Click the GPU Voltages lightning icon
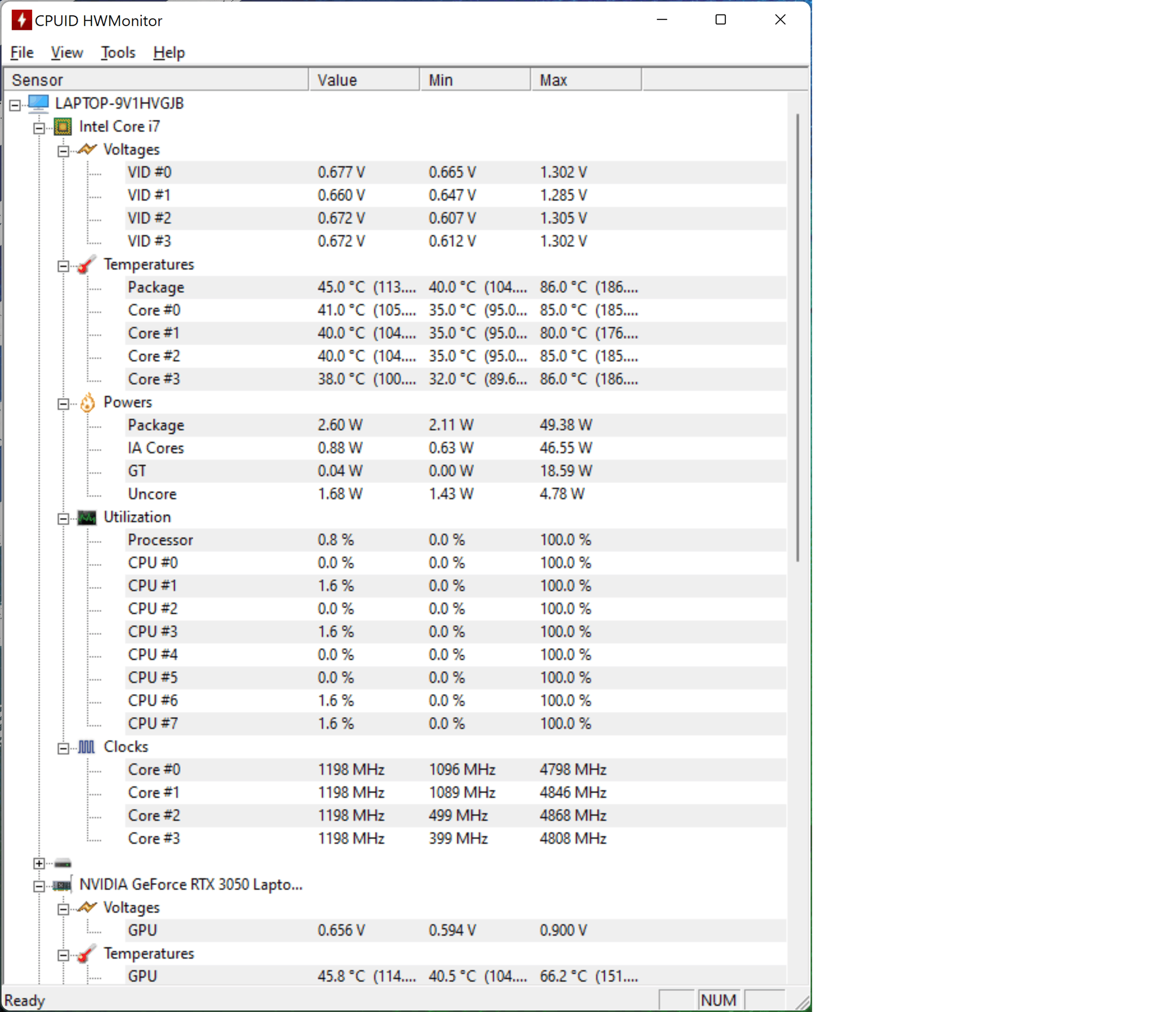The height and width of the screenshot is (1012, 1176). [87, 907]
